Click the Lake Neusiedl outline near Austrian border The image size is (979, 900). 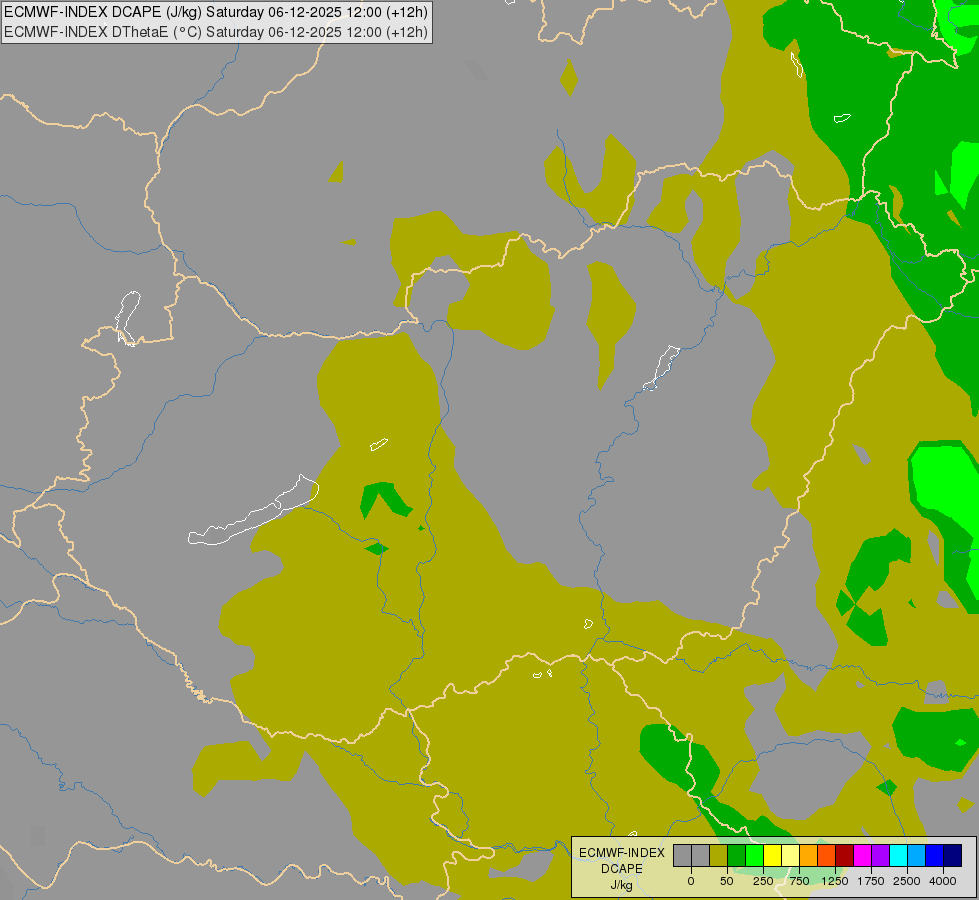128,319
